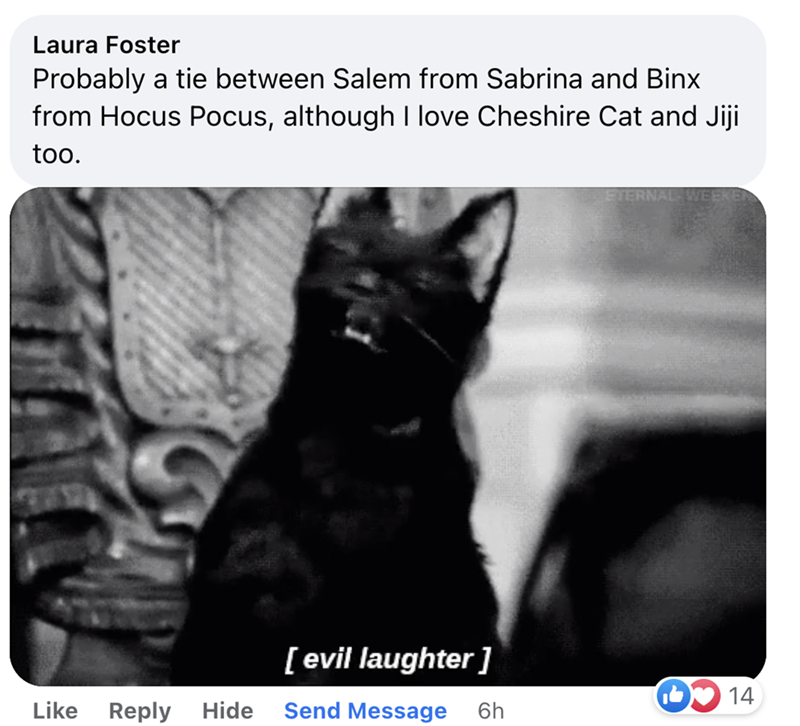Click the word Jiji in the comment
Image resolution: width=800 pixels, height=726 pixels.
point(722,118)
